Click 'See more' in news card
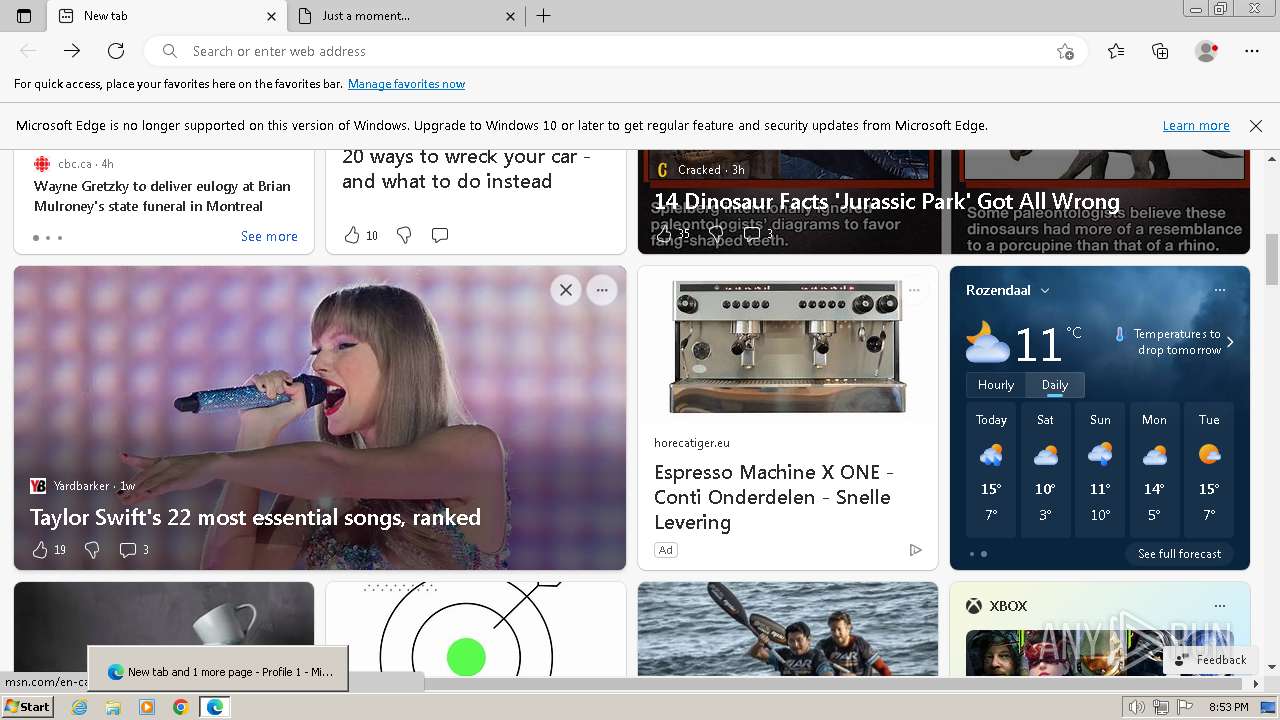The image size is (1280, 720). click(x=269, y=237)
